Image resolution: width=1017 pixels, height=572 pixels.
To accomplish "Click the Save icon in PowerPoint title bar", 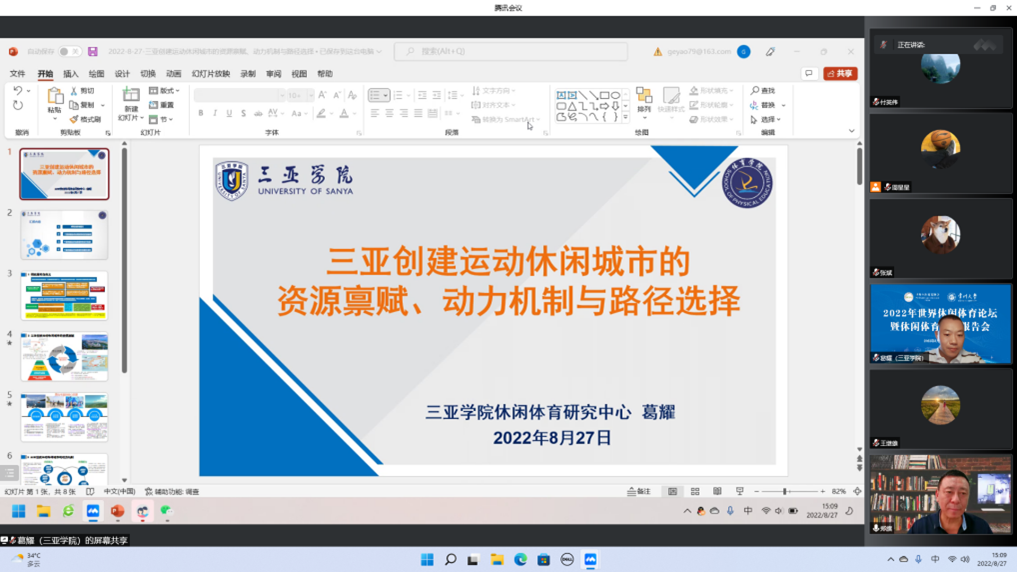I will (x=93, y=51).
